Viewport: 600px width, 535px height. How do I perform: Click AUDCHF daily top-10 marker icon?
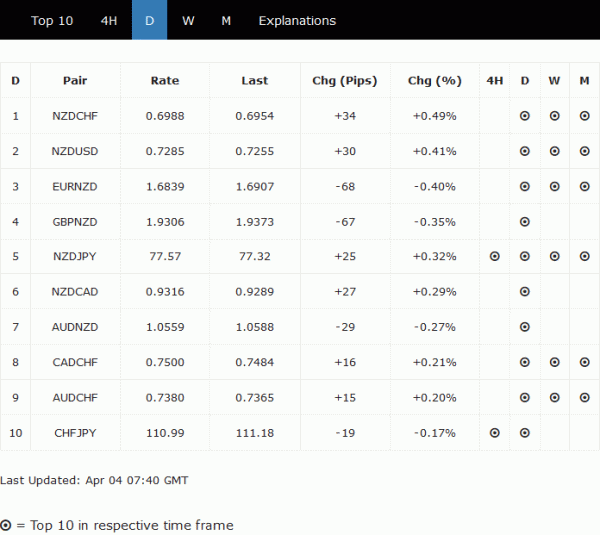(x=525, y=398)
